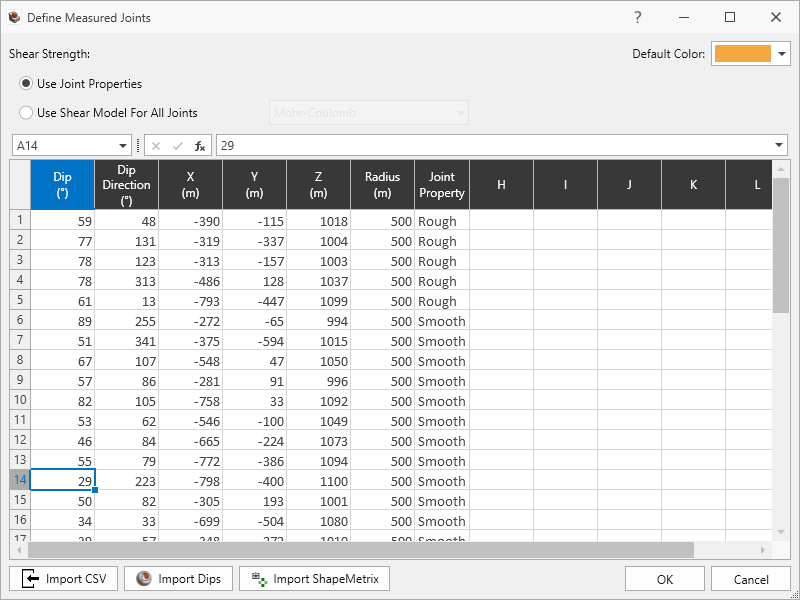Screen dimensions: 800x600
Task: Click the formula bar cancel X icon
Action: (x=156, y=146)
